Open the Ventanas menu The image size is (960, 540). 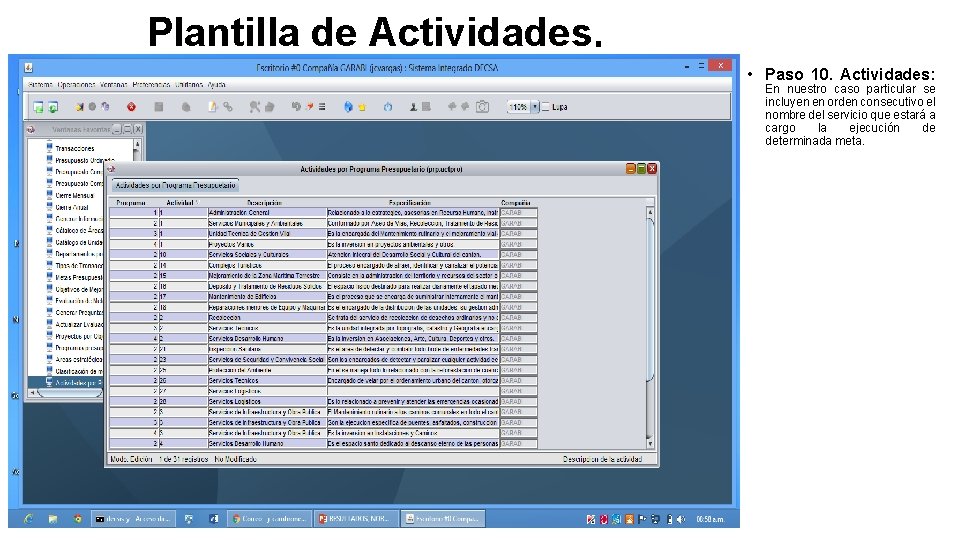coord(113,84)
